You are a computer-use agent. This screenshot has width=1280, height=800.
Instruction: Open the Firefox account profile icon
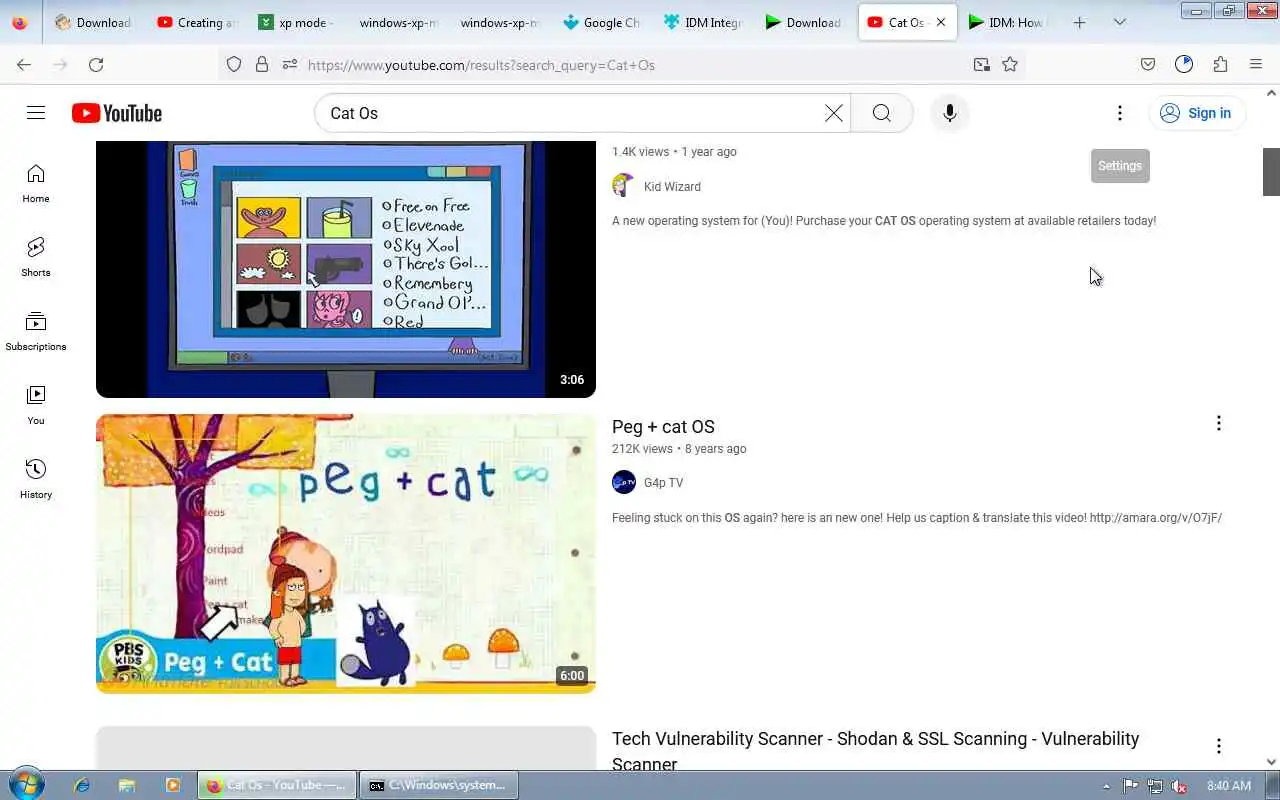click(x=1184, y=64)
